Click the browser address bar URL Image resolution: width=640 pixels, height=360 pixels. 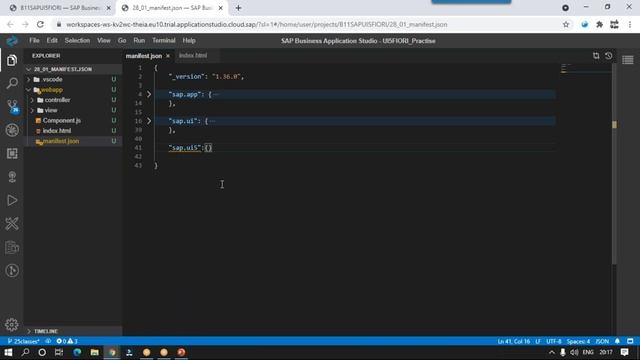pyautogui.click(x=257, y=24)
